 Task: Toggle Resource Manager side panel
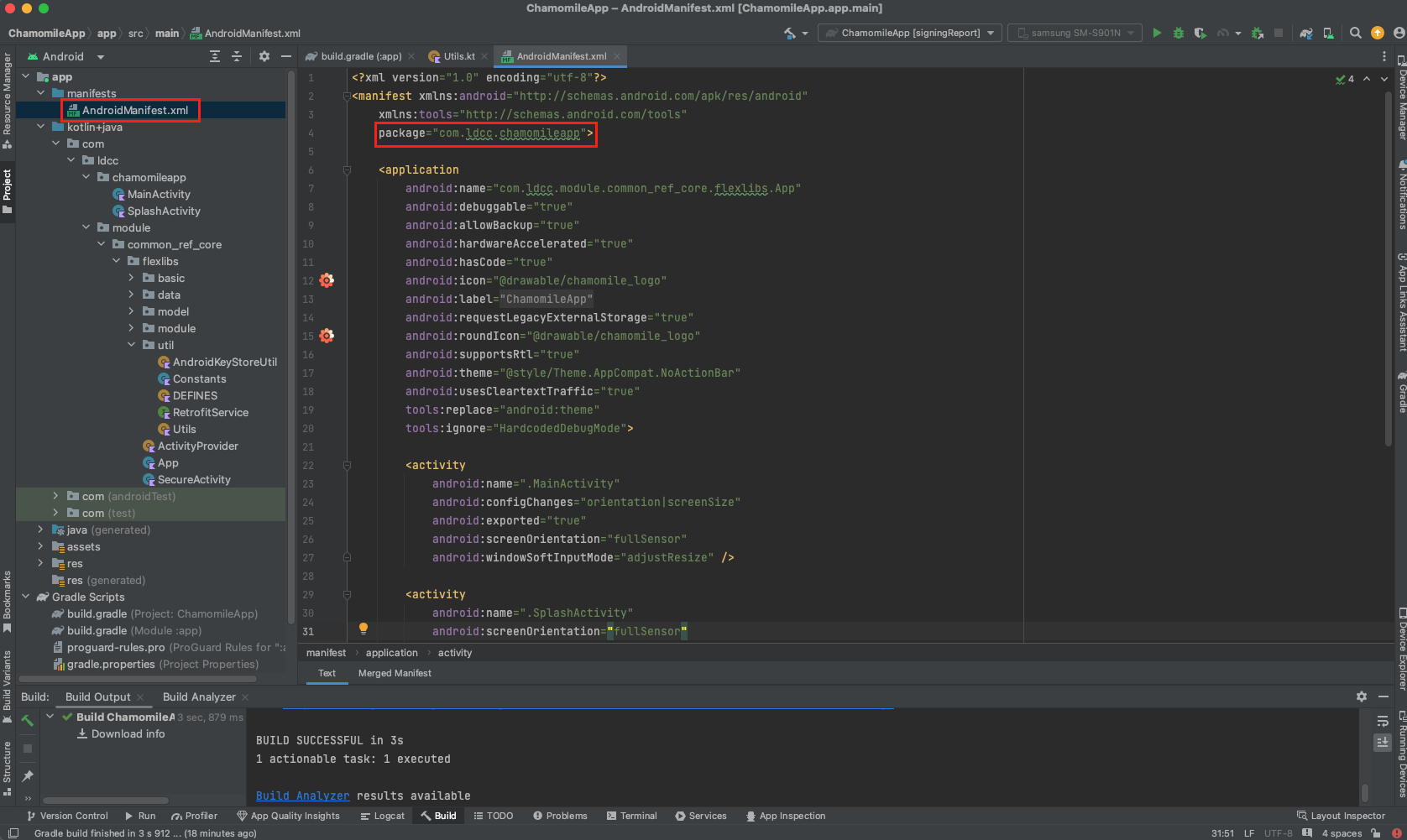[8, 102]
